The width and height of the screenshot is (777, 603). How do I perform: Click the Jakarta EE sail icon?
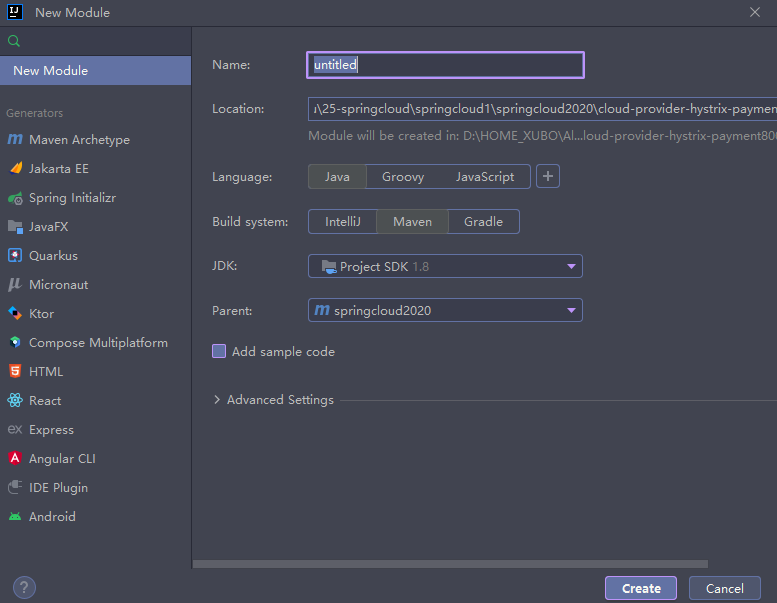pos(16,168)
